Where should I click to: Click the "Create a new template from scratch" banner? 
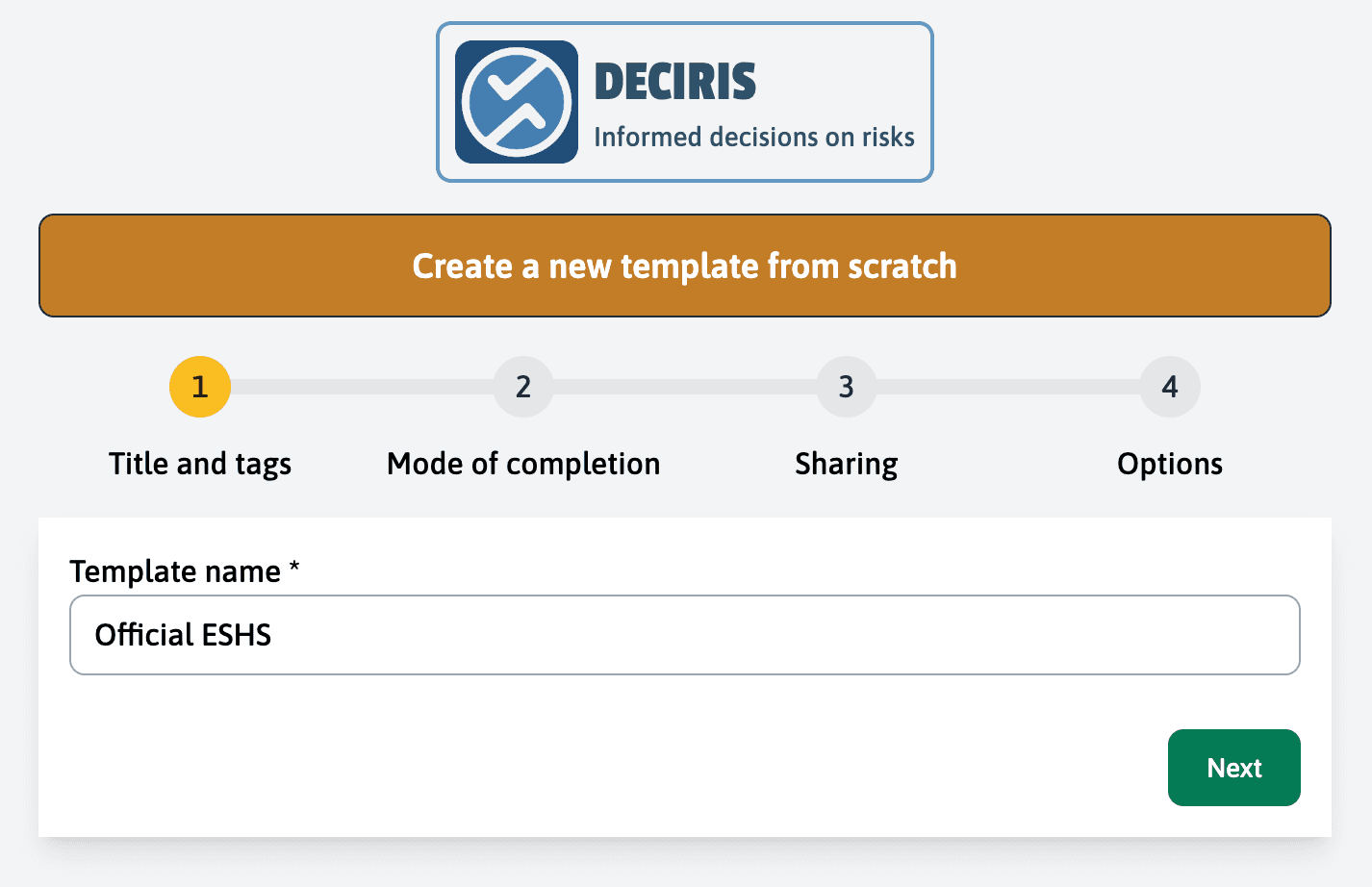pos(685,266)
